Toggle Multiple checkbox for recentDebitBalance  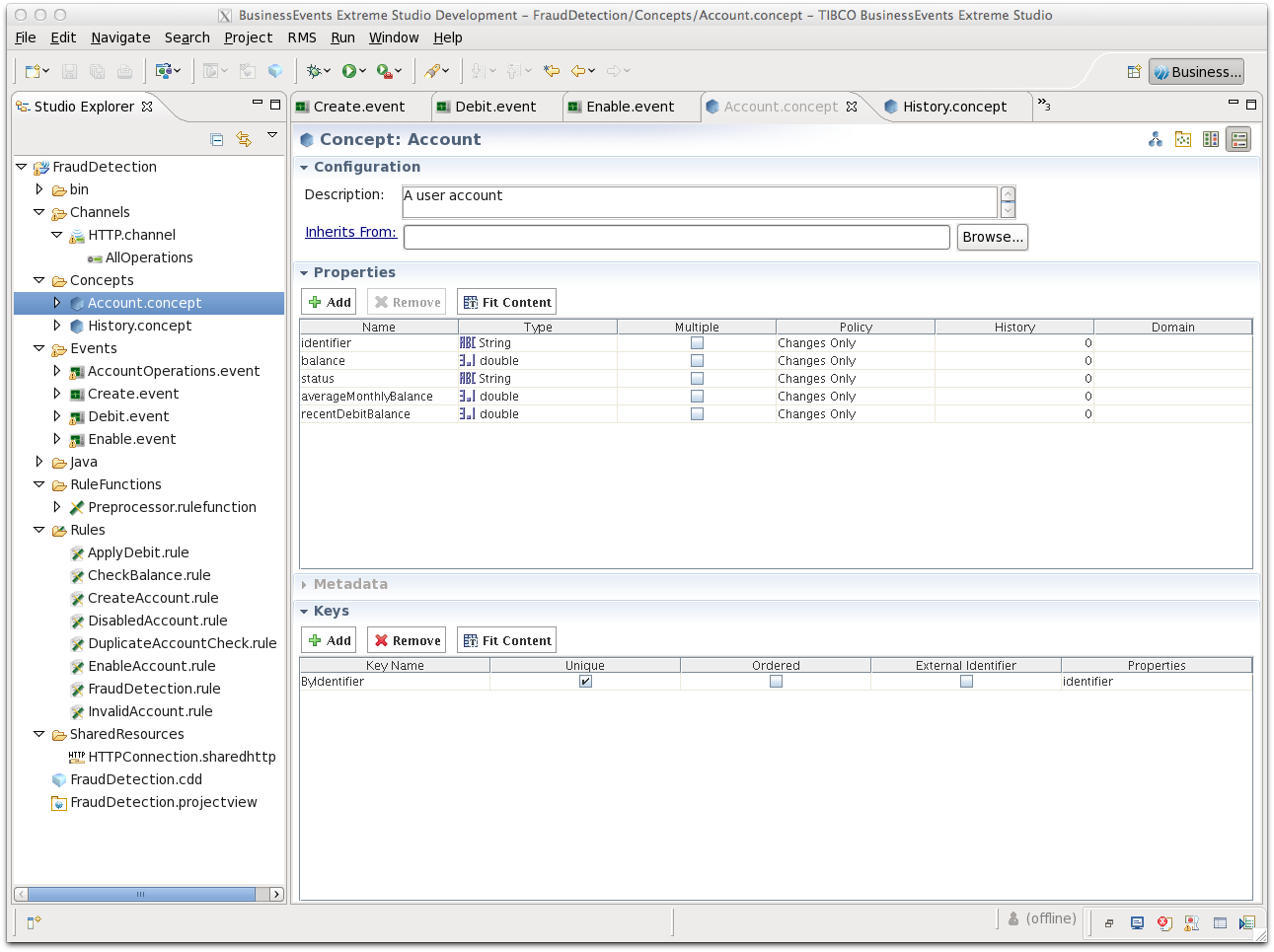(x=697, y=414)
